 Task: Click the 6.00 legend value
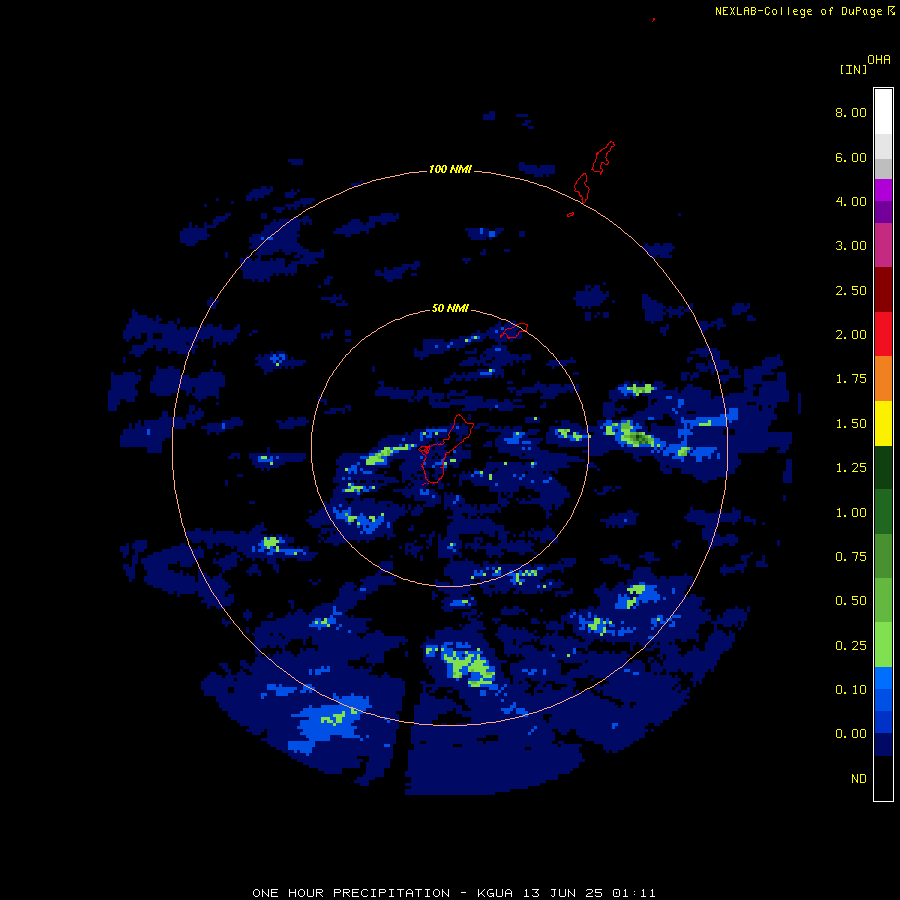coord(851,157)
